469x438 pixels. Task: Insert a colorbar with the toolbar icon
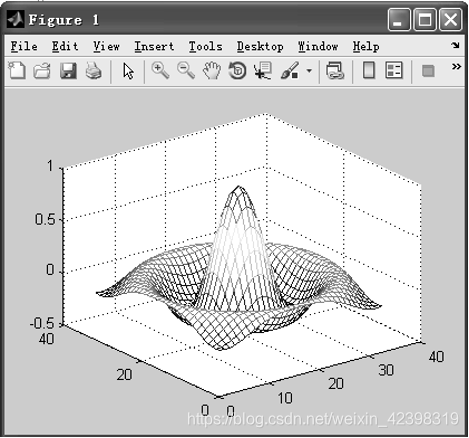(x=369, y=71)
